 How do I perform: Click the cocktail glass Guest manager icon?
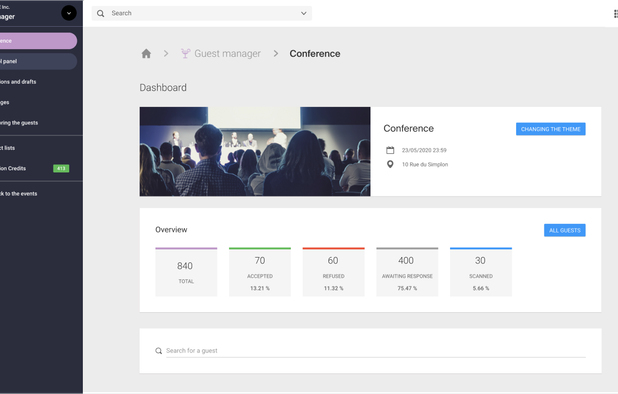(x=185, y=54)
